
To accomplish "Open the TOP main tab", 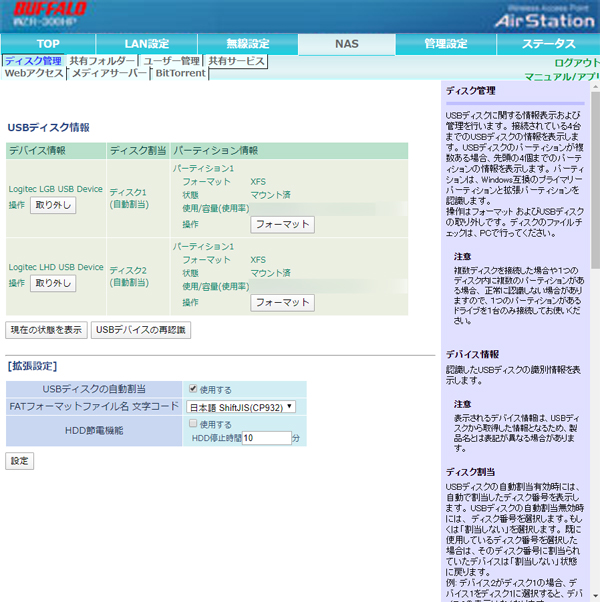I will [48, 44].
